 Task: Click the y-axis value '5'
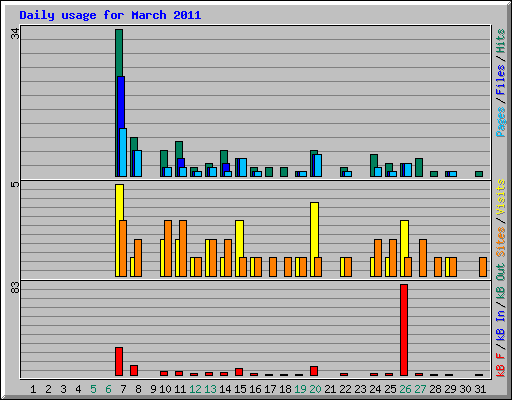pyautogui.click(x=15, y=184)
